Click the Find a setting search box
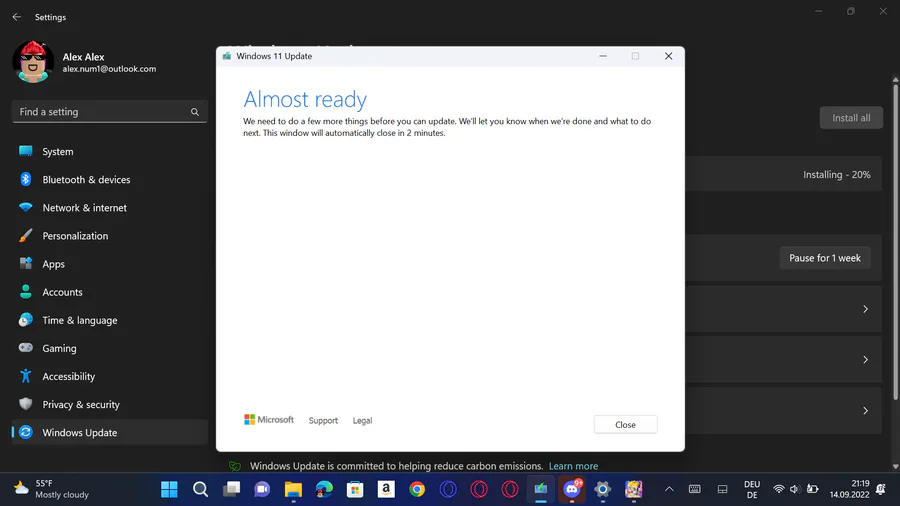Image resolution: width=900 pixels, height=506 pixels. [x=110, y=112]
